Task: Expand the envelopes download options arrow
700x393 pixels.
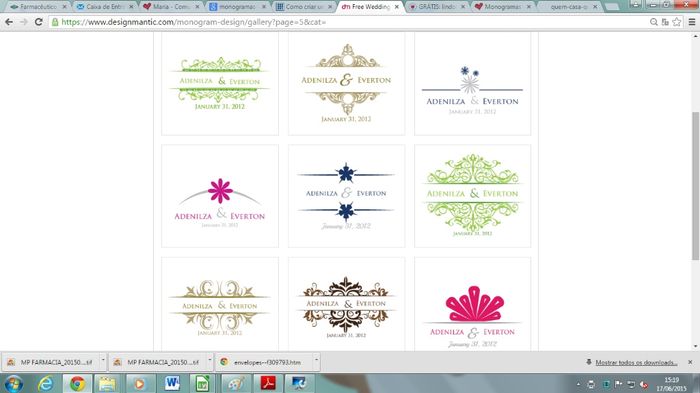Action: click(x=316, y=360)
